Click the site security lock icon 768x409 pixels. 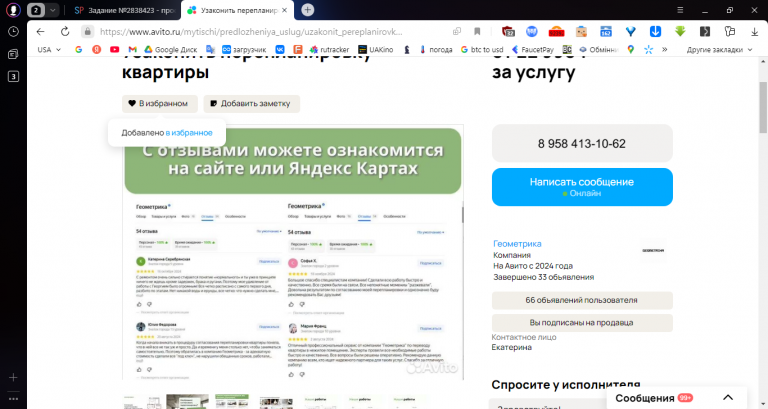[x=87, y=32]
